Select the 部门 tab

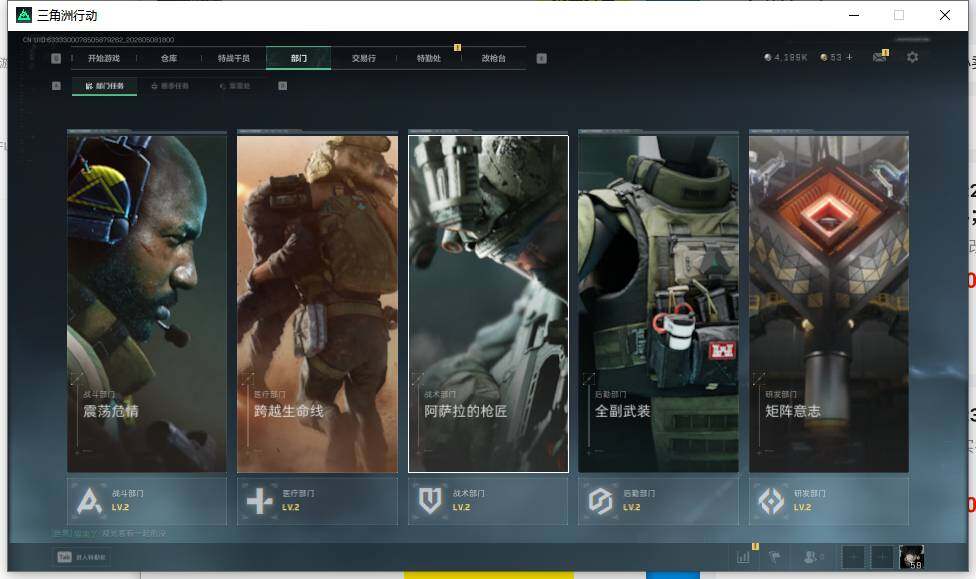(x=298, y=58)
